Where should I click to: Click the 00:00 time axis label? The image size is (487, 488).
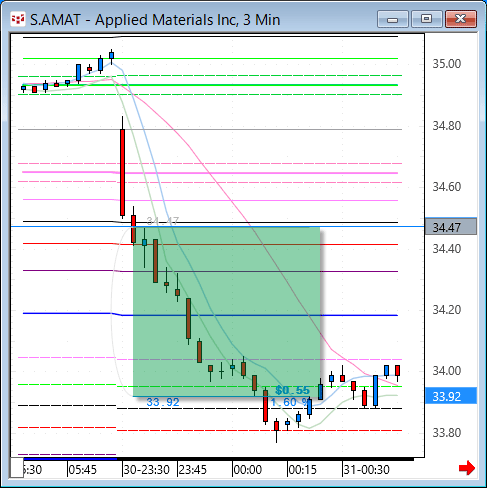pyautogui.click(x=248, y=470)
